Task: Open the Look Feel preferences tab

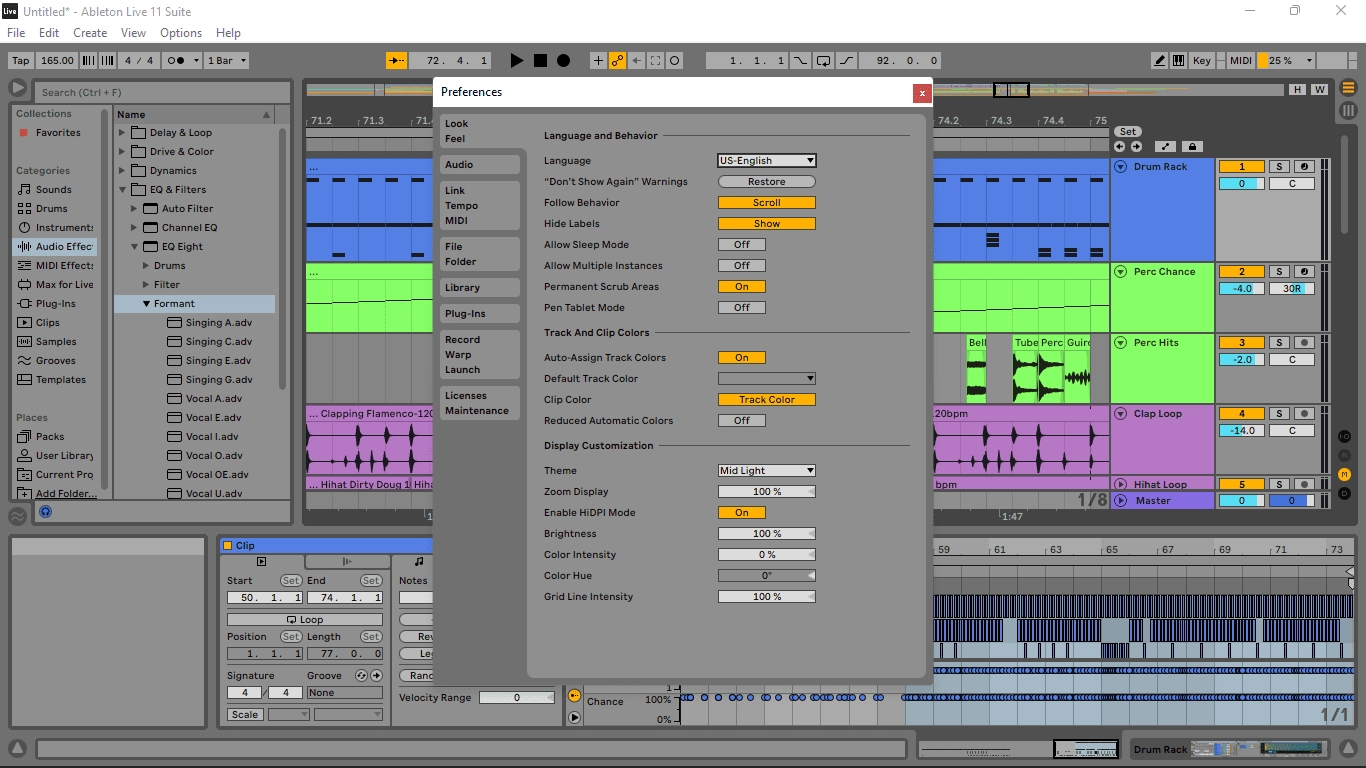Action: 480,131
